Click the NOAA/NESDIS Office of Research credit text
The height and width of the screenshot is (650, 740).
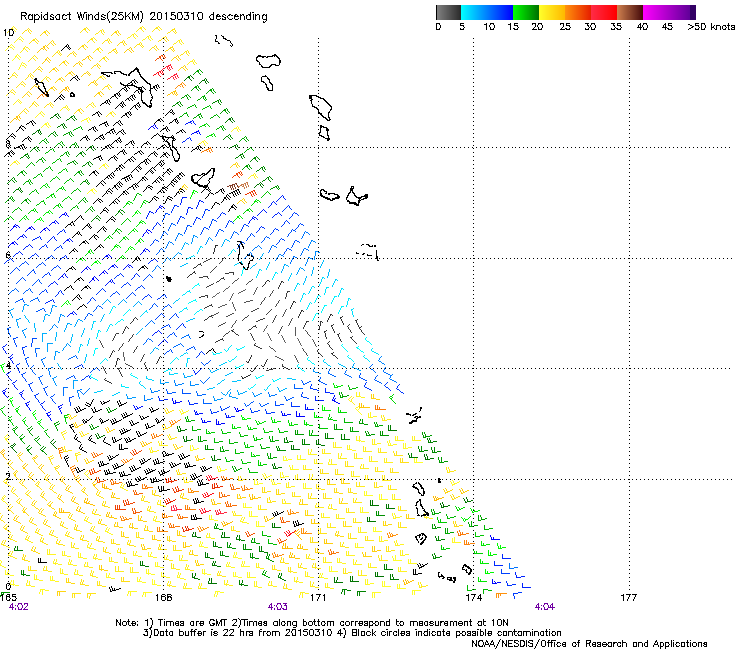[x=589, y=644]
